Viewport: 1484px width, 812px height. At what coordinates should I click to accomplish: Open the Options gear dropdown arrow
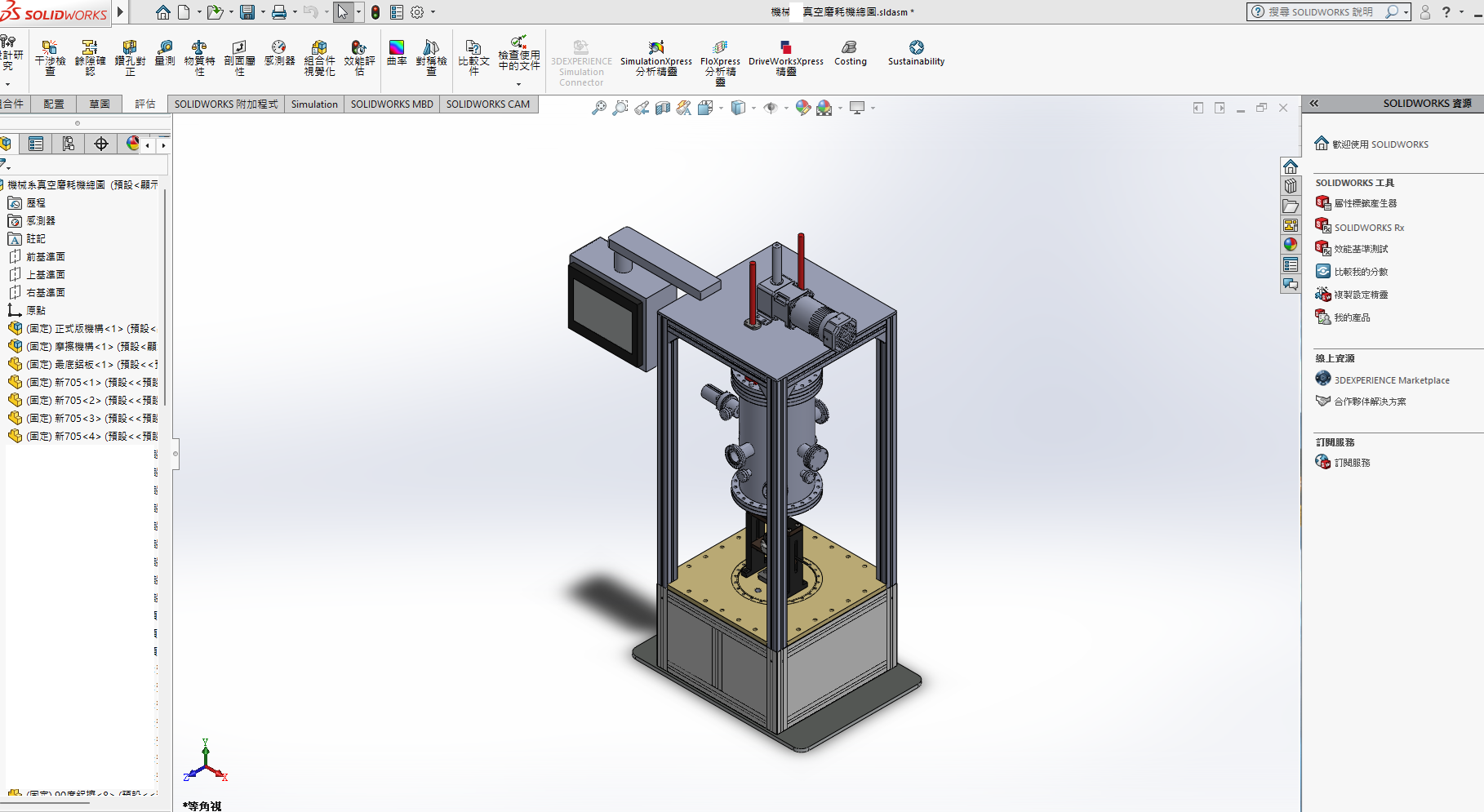coord(433,12)
